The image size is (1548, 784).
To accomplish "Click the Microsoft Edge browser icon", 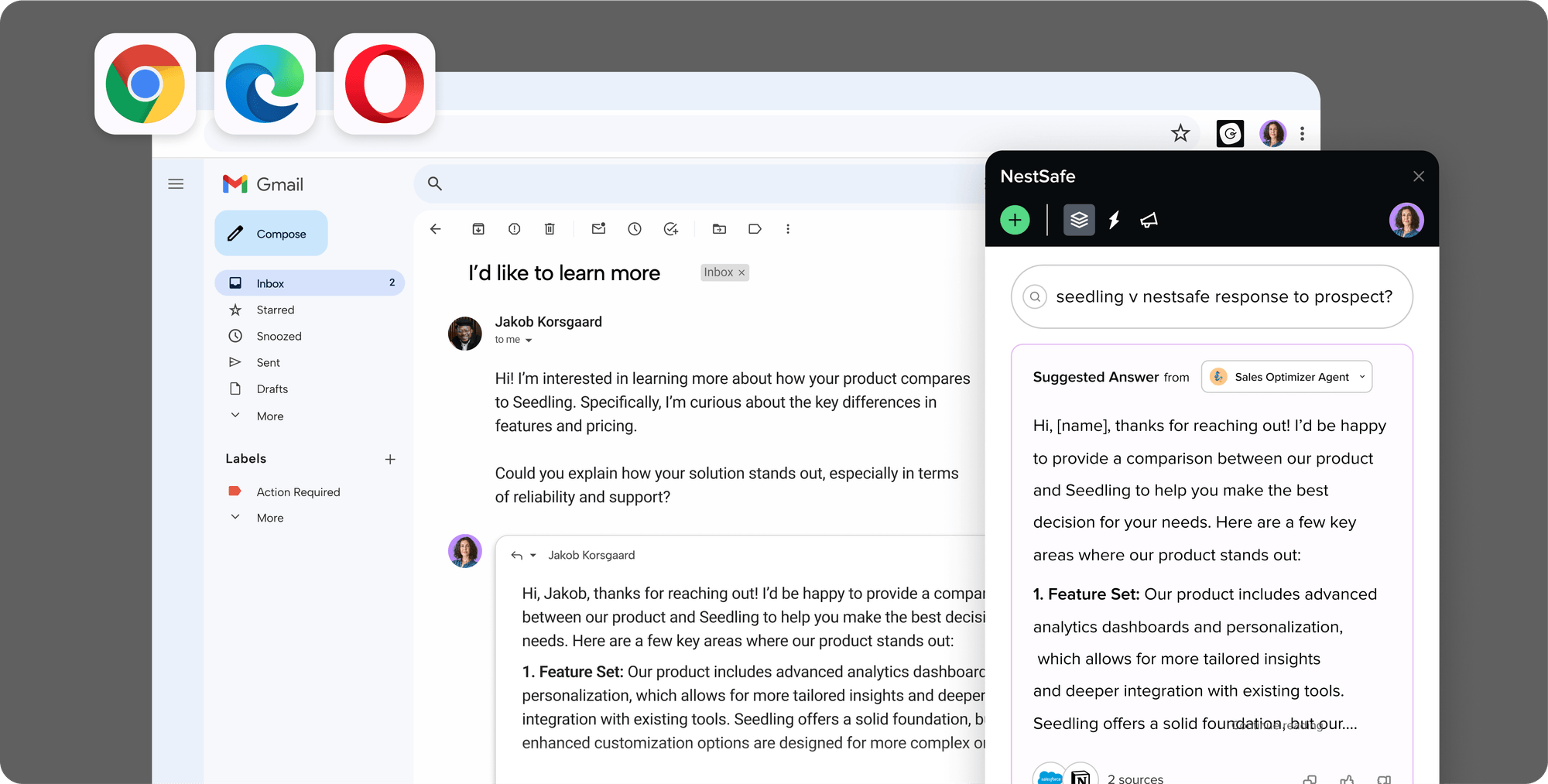I will pos(265,84).
